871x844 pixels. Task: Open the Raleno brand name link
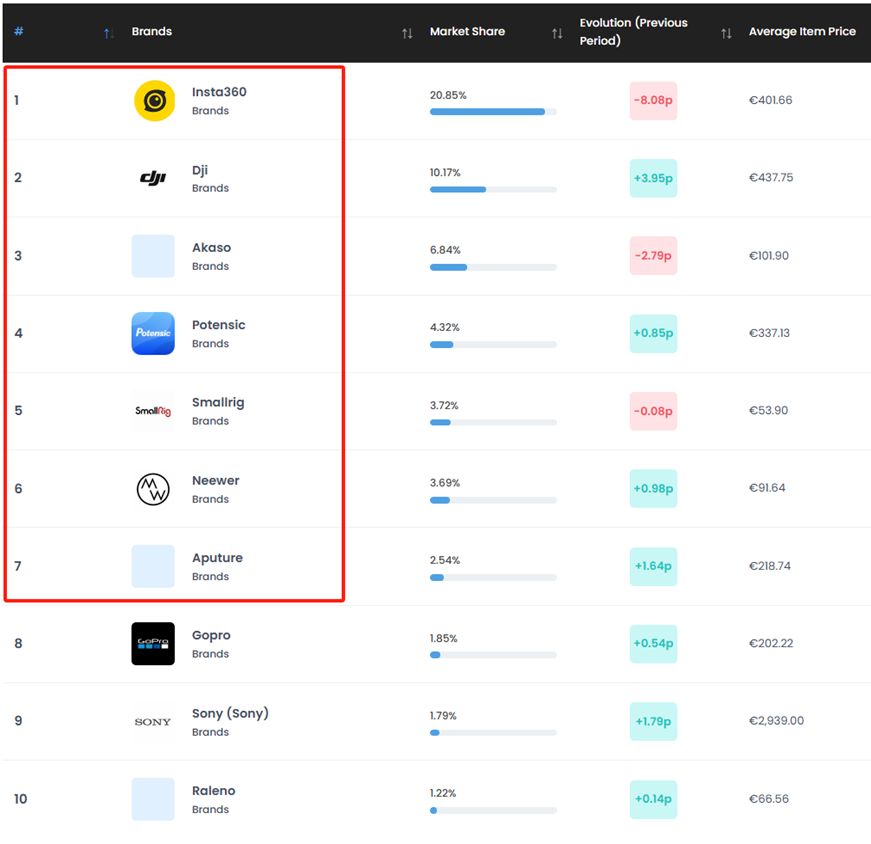pos(213,791)
